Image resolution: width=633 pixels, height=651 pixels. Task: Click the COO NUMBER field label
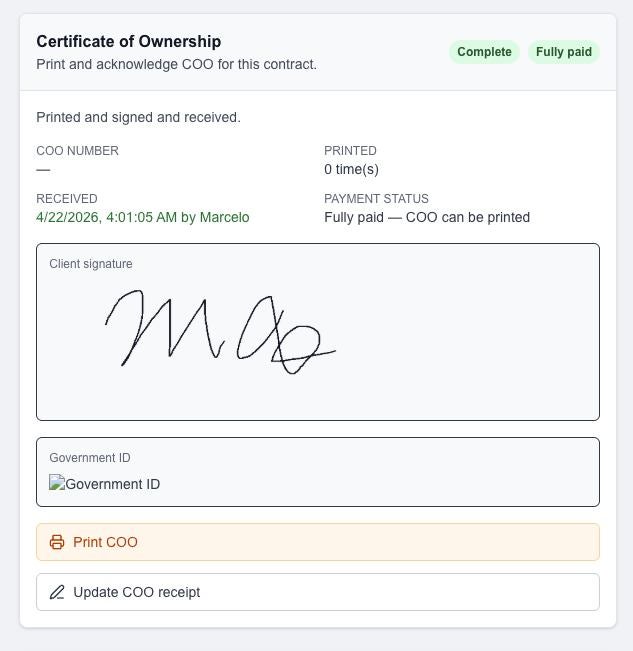[x=78, y=150]
